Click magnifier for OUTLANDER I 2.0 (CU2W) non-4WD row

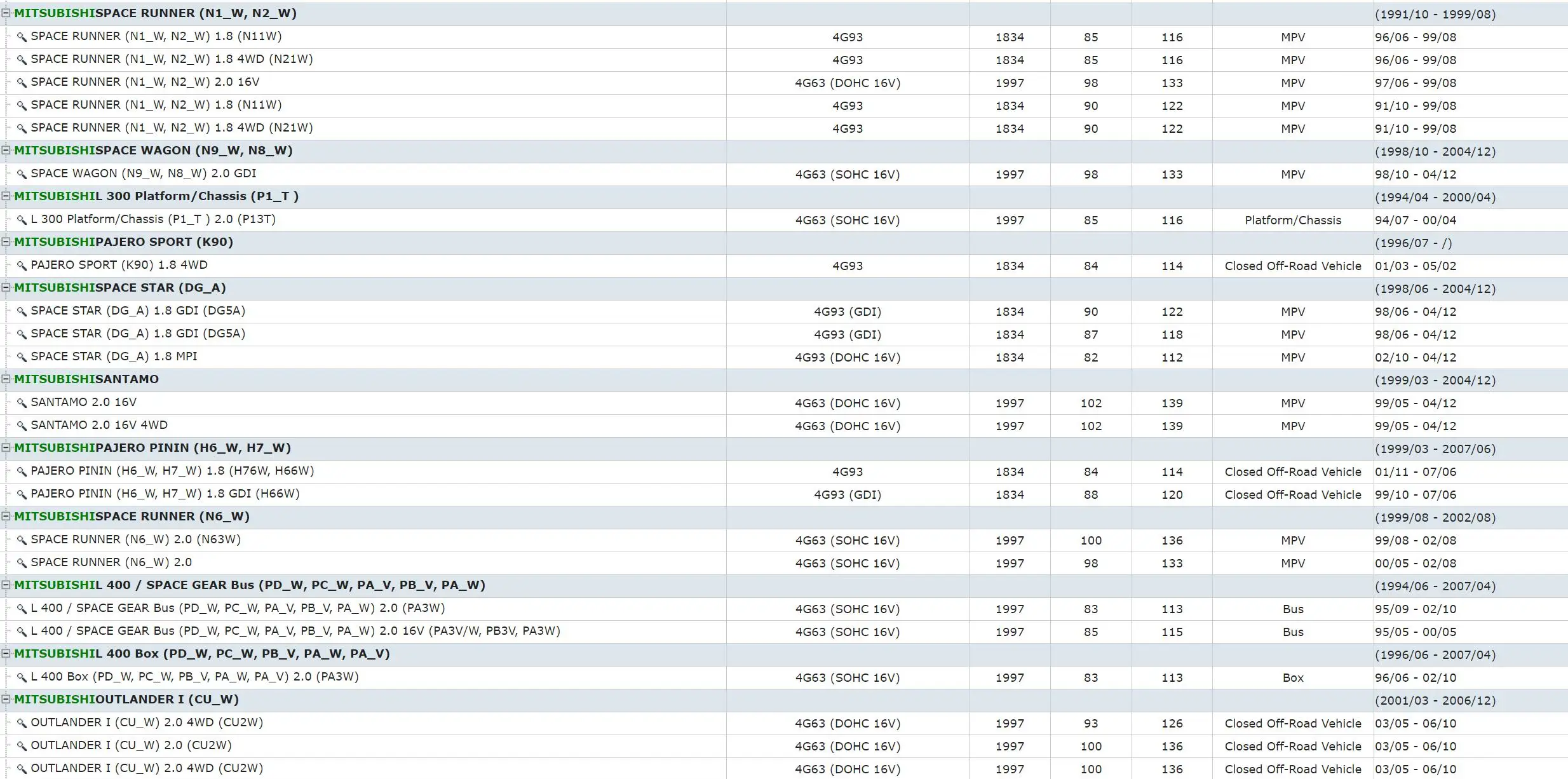[x=22, y=746]
